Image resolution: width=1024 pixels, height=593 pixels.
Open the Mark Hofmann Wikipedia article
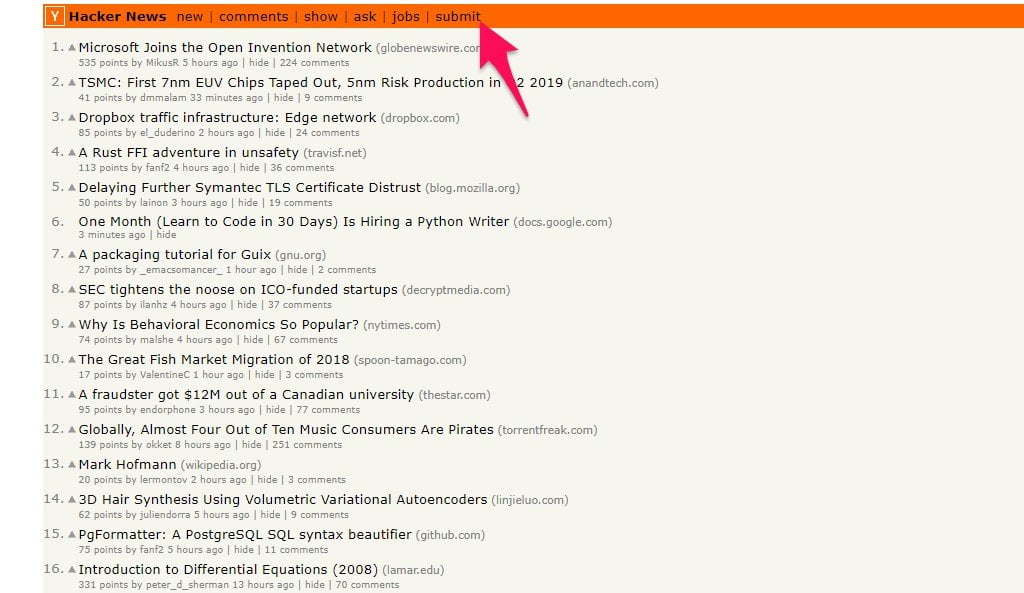(127, 464)
